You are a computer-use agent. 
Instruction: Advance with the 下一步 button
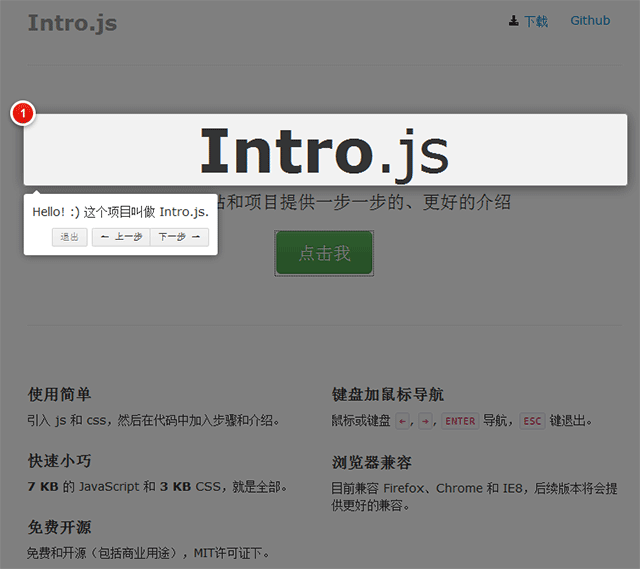pos(180,237)
